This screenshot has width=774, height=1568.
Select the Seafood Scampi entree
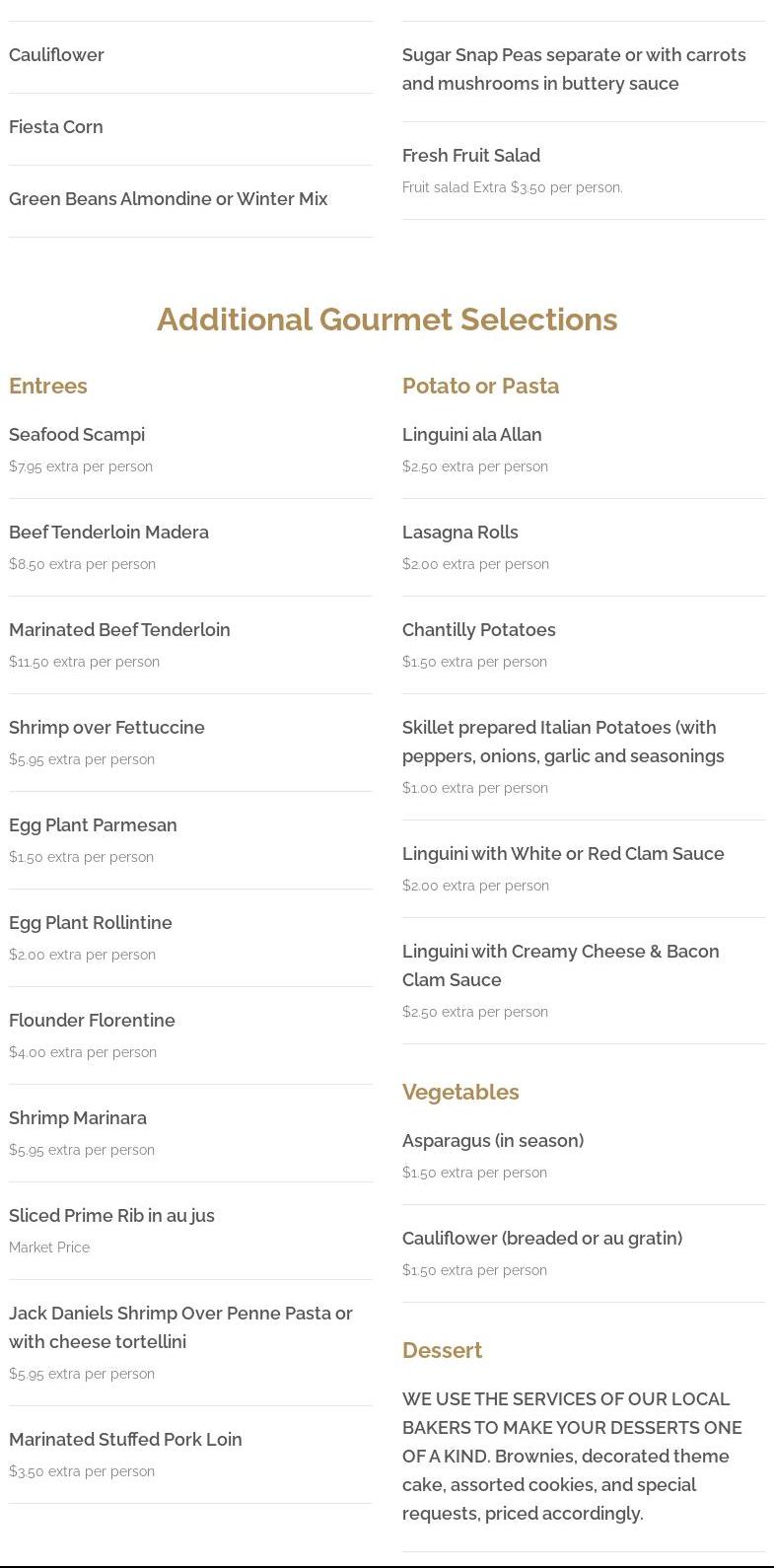tap(77, 435)
